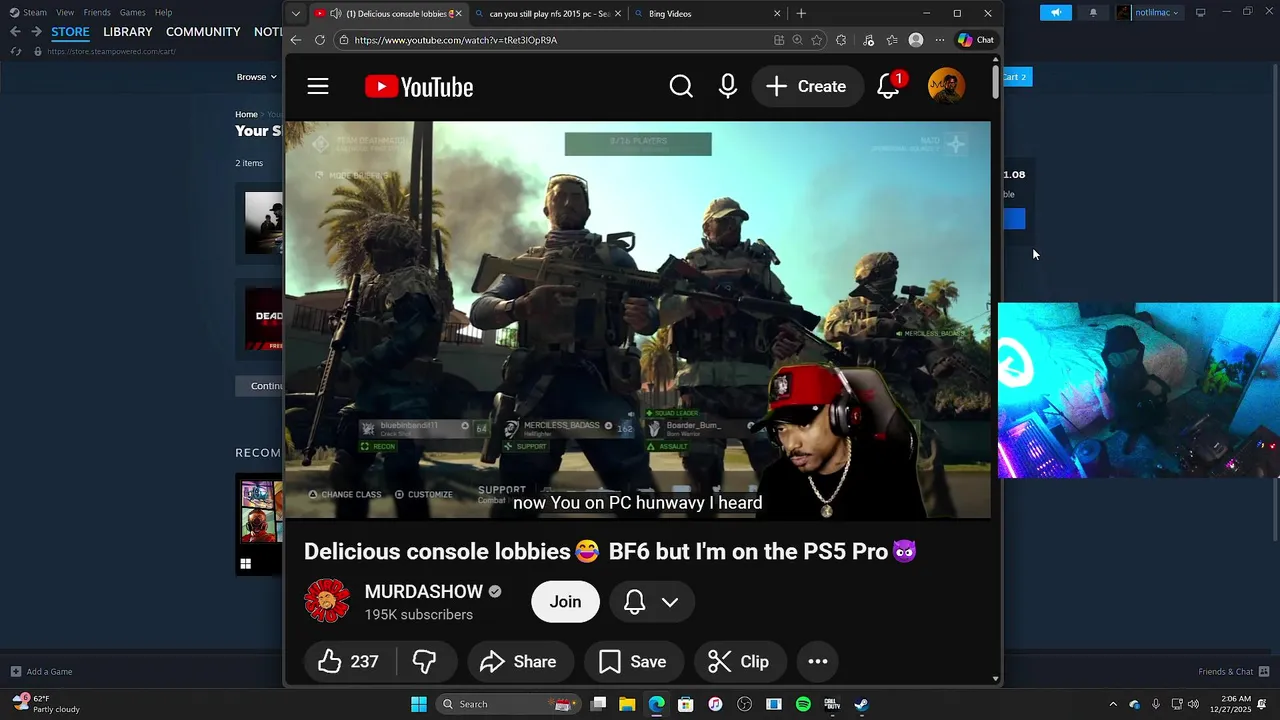Screen dimensions: 1280x720
Task: Click the taskbar Search box
Action: (509, 704)
